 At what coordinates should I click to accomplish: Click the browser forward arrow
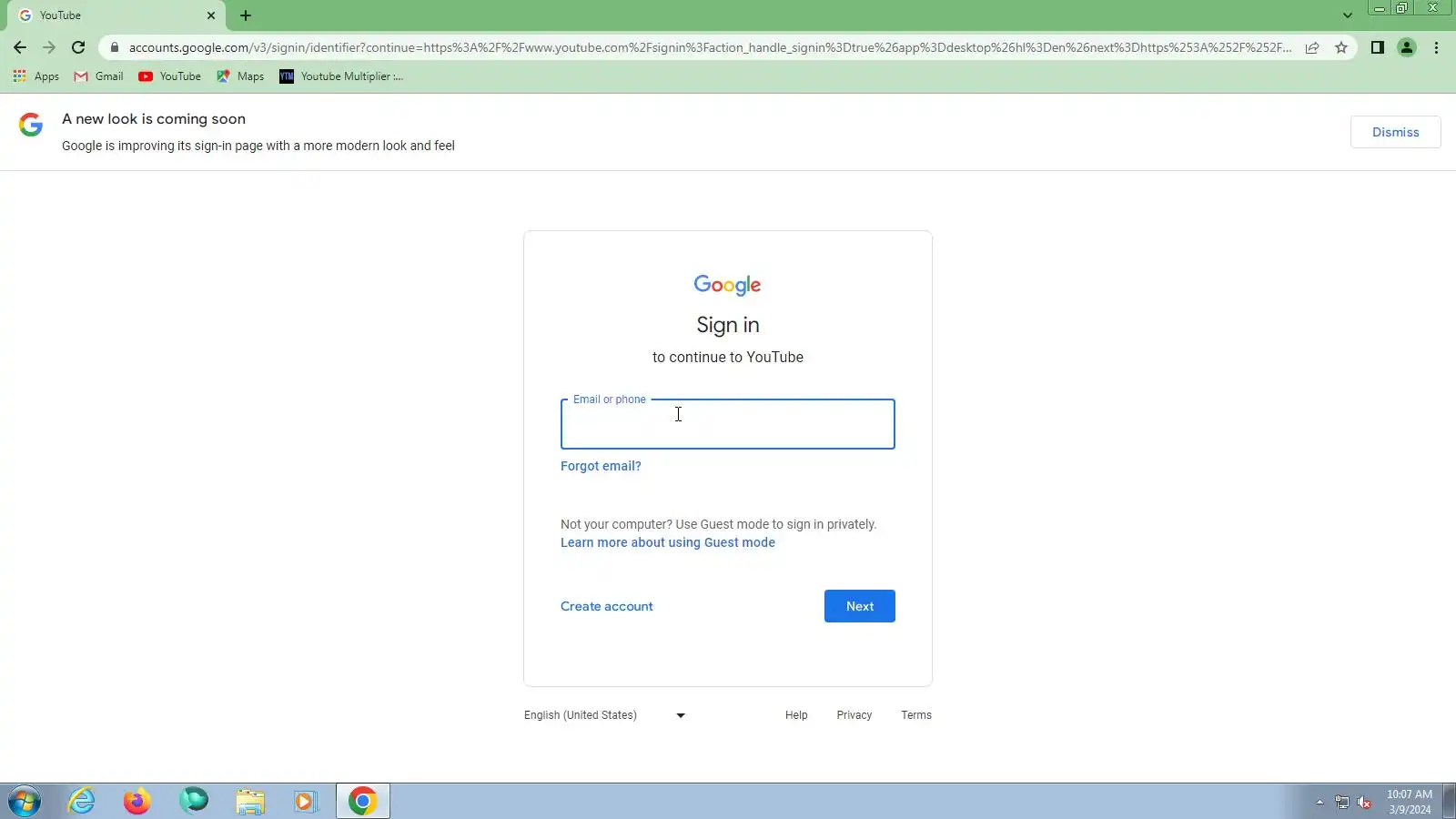point(49,47)
